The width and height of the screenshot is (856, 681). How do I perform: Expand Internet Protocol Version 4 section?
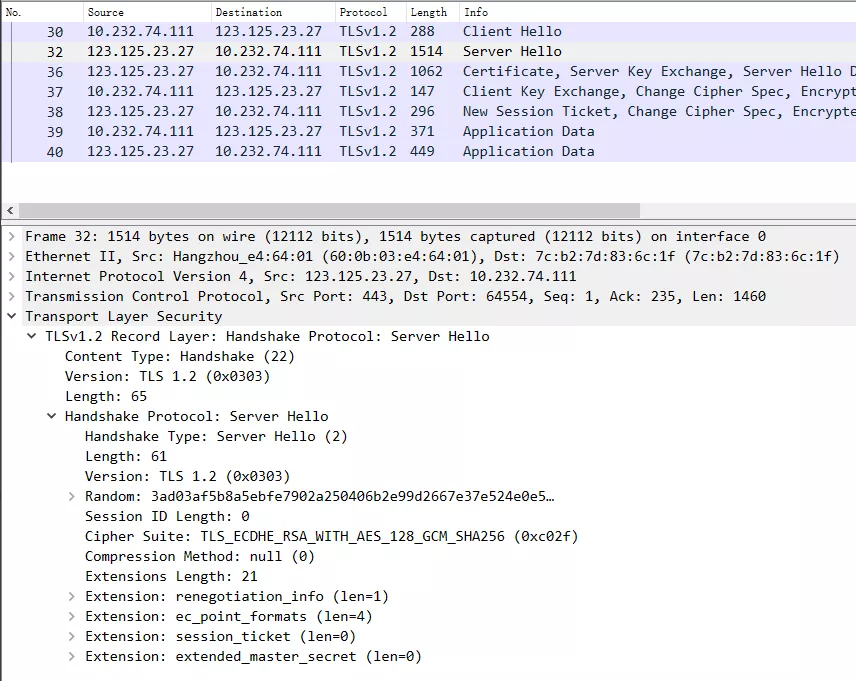point(11,276)
